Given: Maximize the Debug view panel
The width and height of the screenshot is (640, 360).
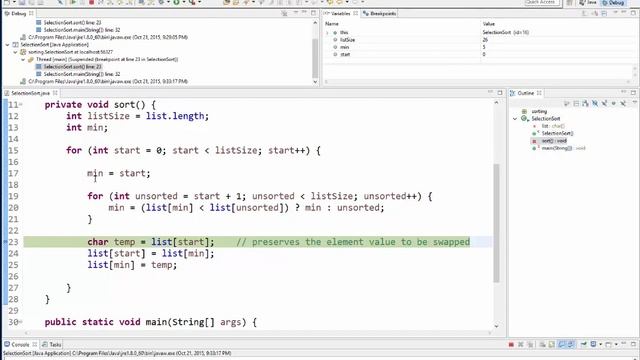Looking at the screenshot, I should (313, 13).
